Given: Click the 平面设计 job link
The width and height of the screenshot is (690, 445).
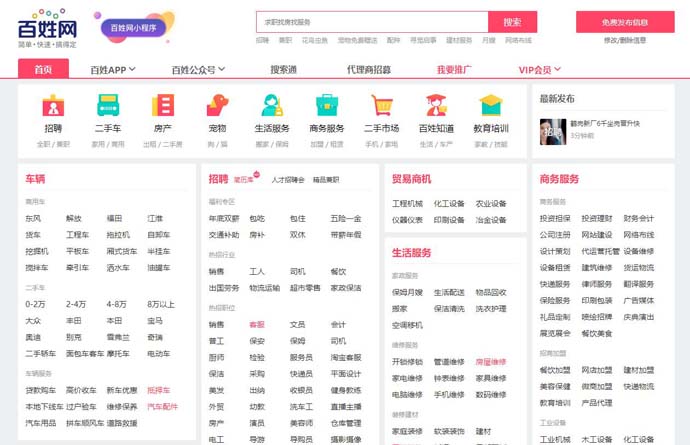Looking at the screenshot, I should coord(346,374).
